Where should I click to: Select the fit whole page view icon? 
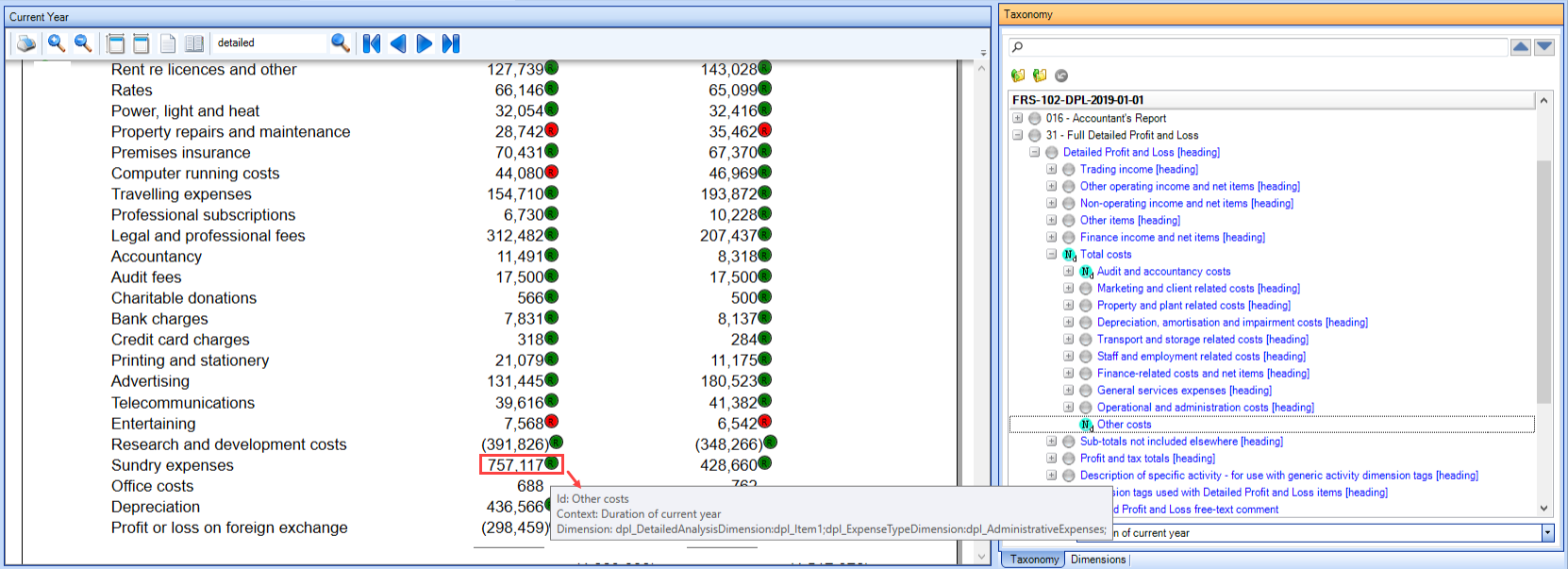142,43
